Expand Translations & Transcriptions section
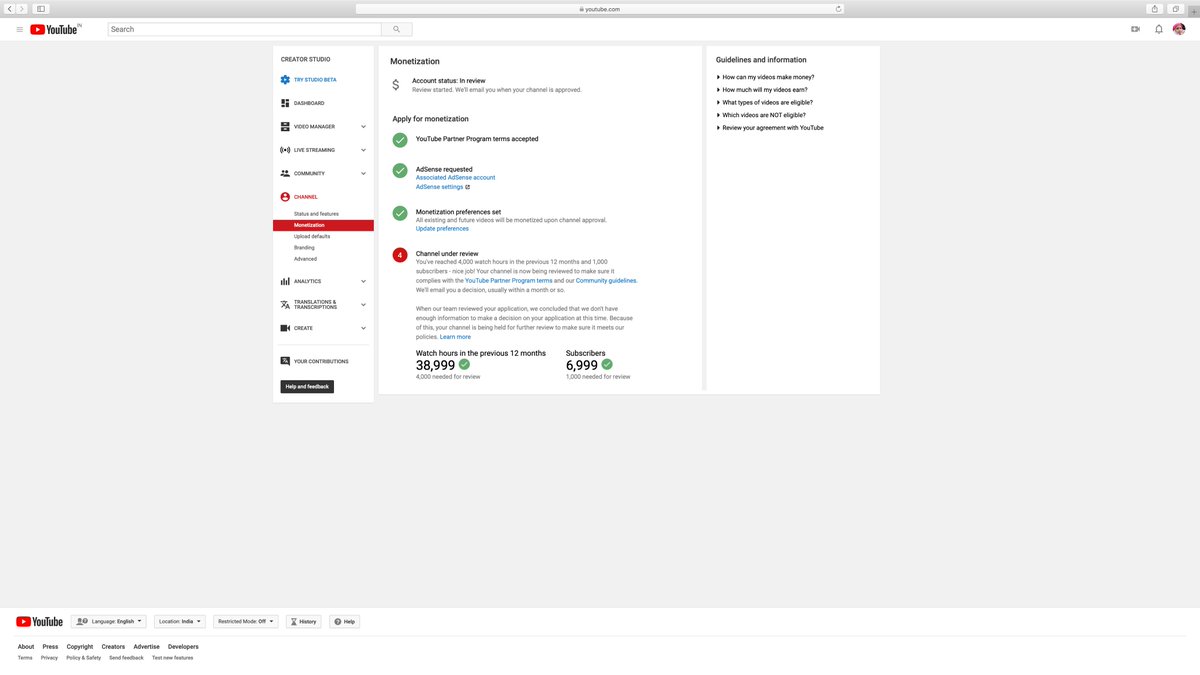Viewport: 1200px width, 675px height. tap(363, 305)
